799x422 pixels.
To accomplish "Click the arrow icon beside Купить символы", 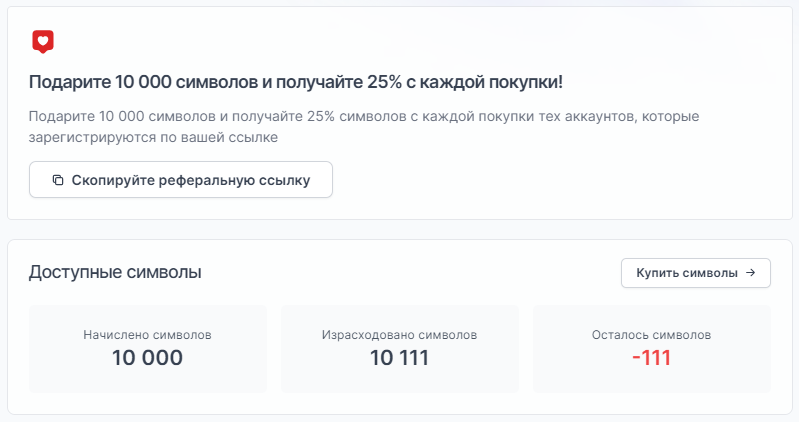I will click(750, 273).
